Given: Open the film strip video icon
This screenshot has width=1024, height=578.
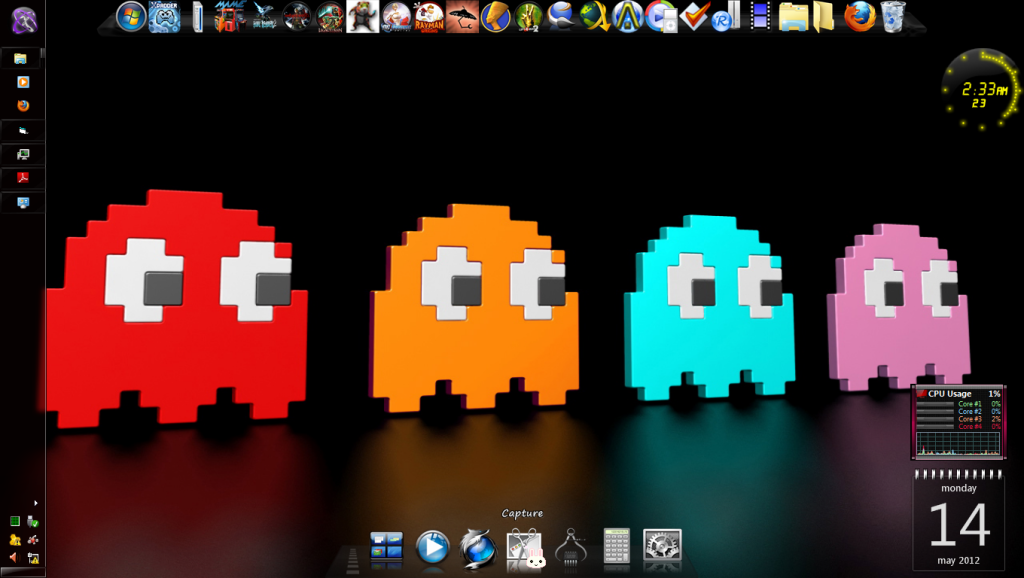Looking at the screenshot, I should pyautogui.click(x=760, y=16).
